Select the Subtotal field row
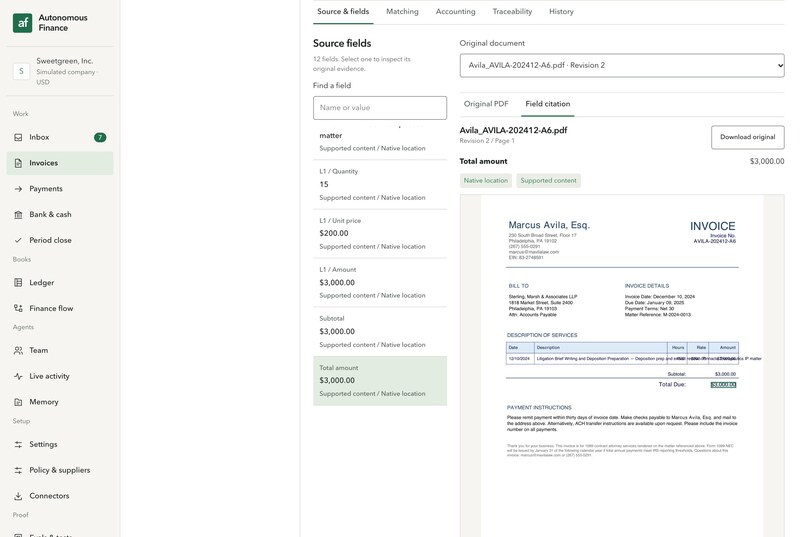The height and width of the screenshot is (537, 806). [x=380, y=331]
